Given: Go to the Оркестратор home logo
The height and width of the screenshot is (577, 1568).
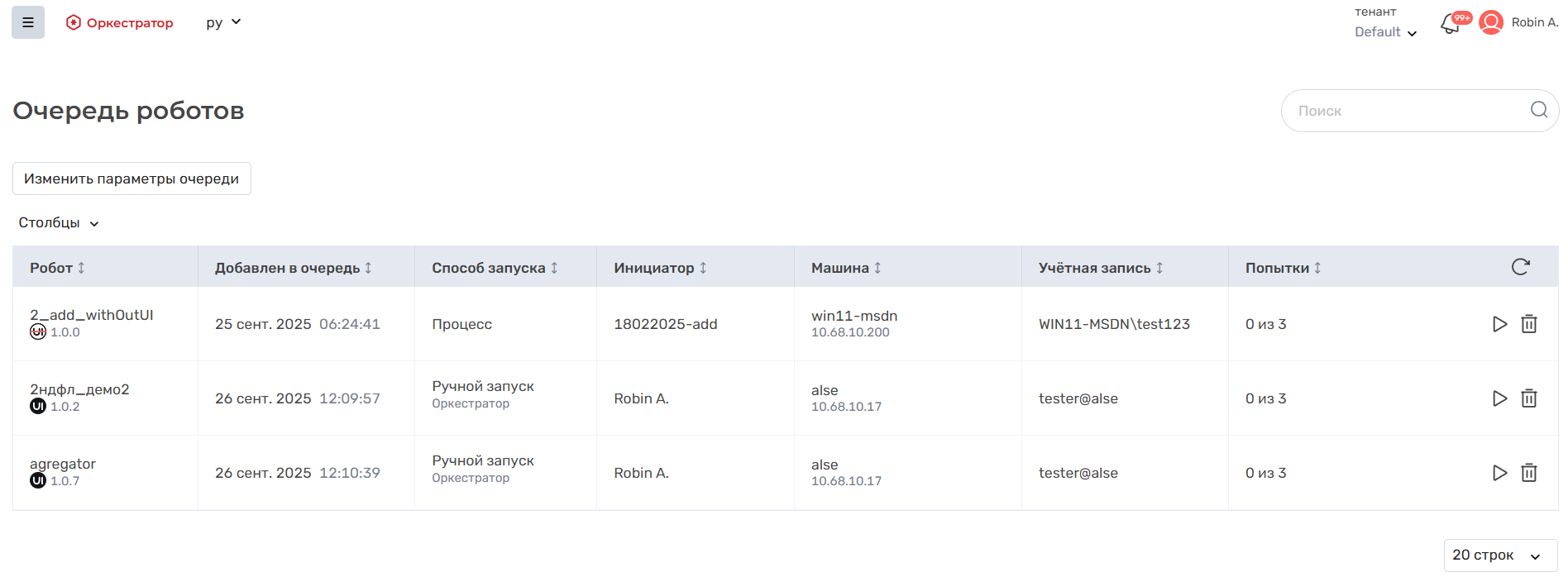Looking at the screenshot, I should click(120, 23).
